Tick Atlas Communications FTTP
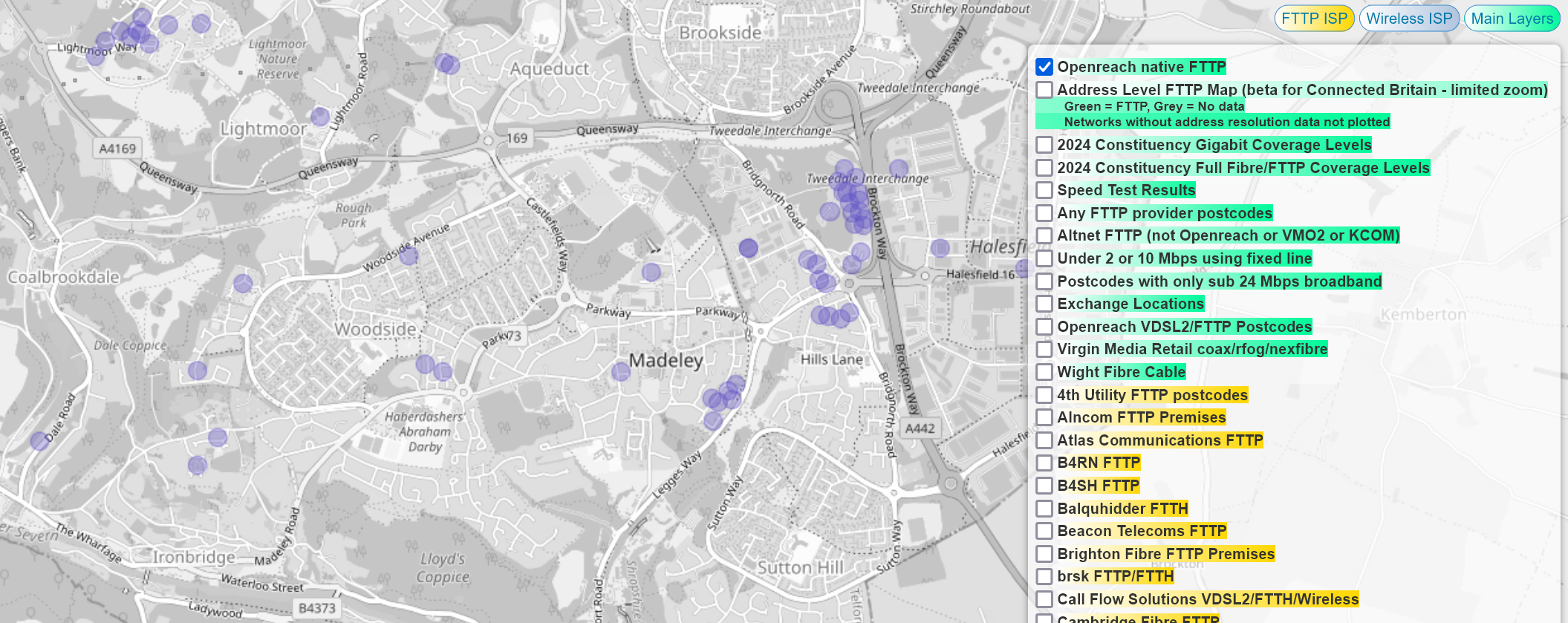 coord(1044,440)
